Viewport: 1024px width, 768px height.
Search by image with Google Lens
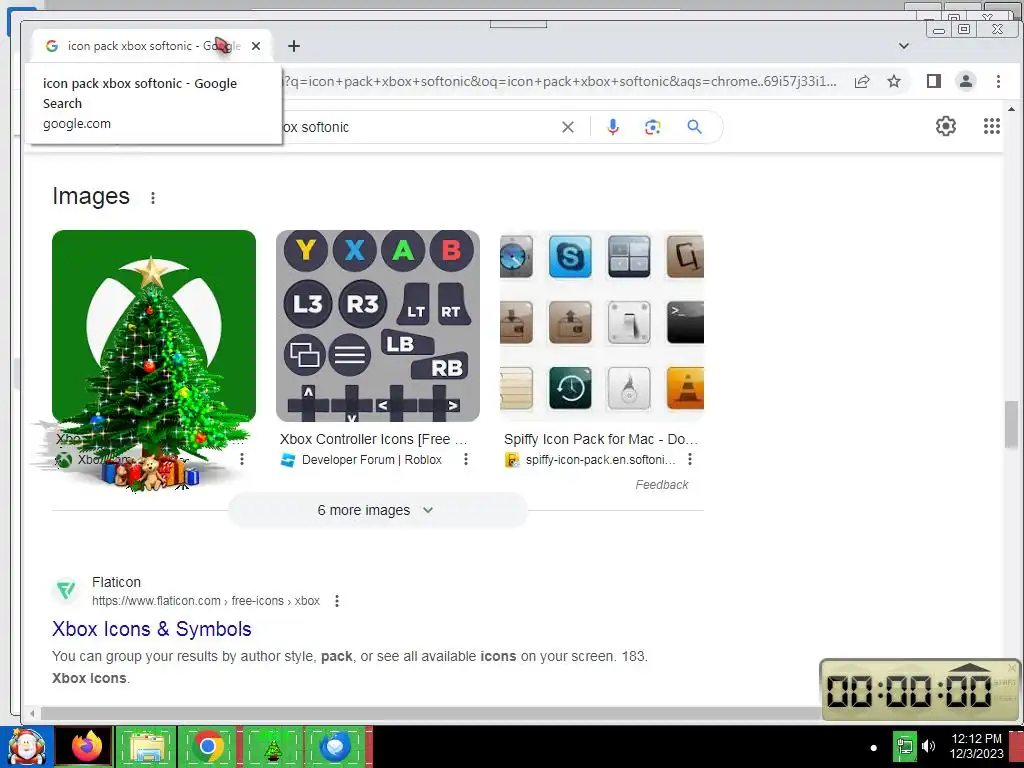coord(652,127)
